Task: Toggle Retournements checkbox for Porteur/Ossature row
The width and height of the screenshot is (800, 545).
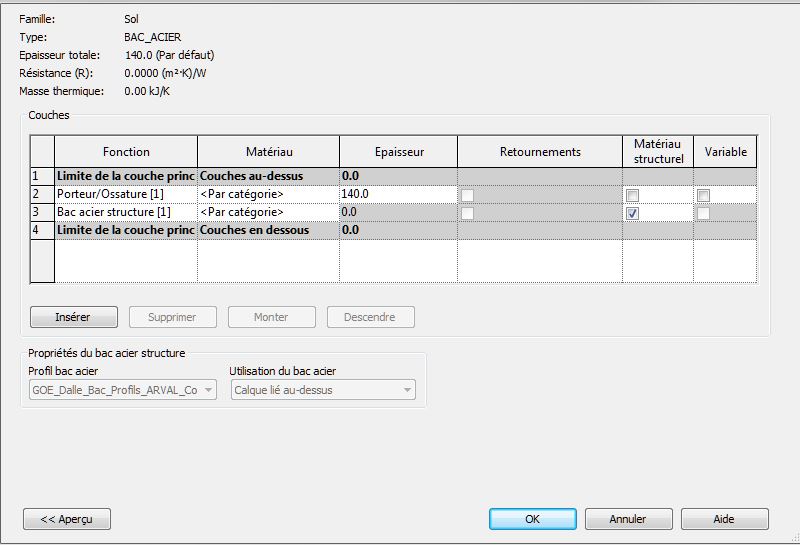Action: click(467, 195)
